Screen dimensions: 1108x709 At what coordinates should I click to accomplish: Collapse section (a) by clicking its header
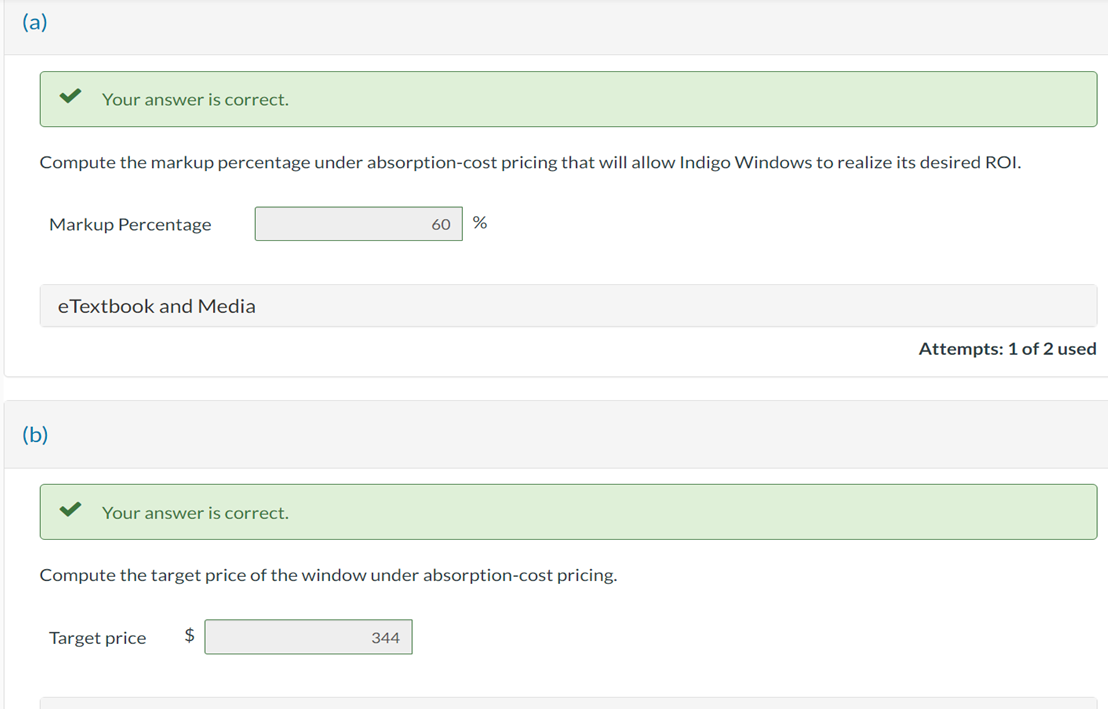[35, 22]
